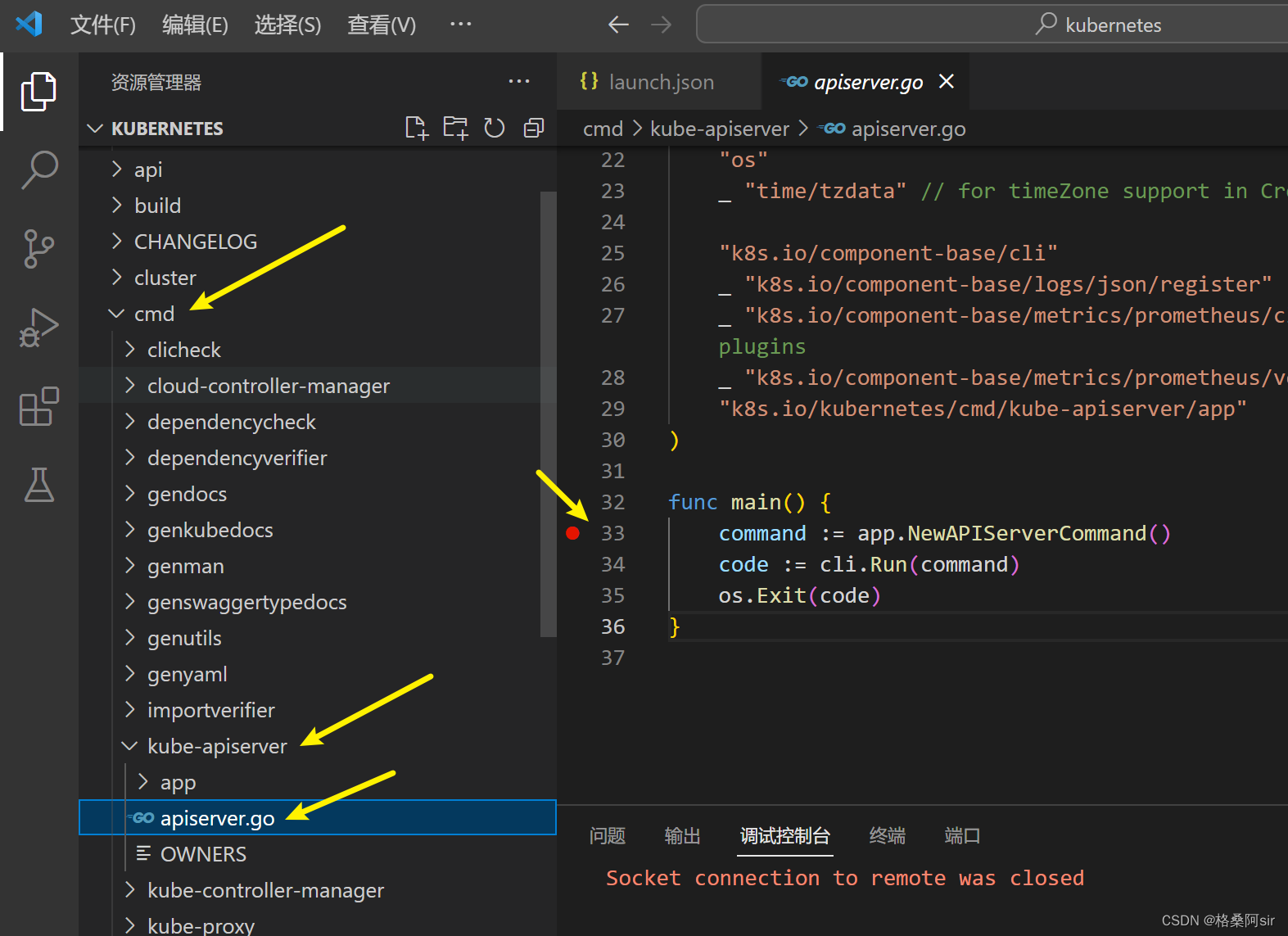Screen dimensions: 1288x936
Task: Click line number 36 in gutter
Action: tap(613, 626)
